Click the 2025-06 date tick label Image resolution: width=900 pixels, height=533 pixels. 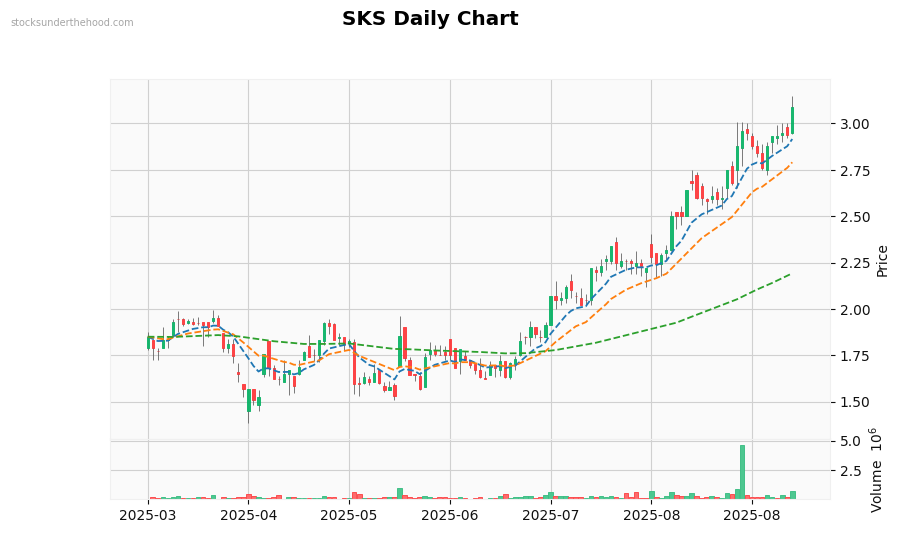[450, 515]
